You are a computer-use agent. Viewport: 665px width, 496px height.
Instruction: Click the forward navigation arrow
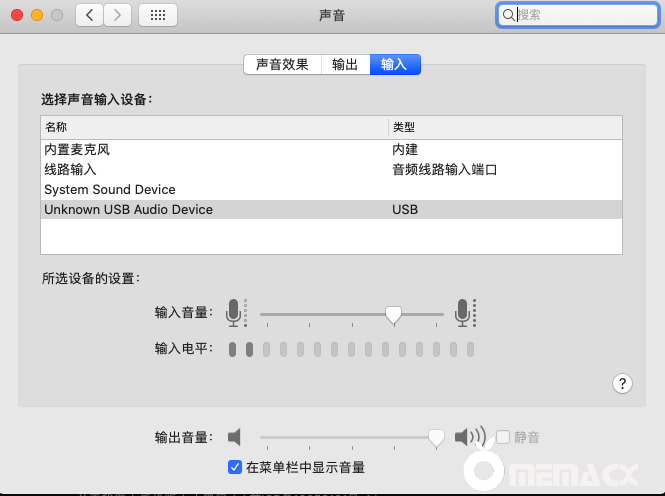(118, 15)
